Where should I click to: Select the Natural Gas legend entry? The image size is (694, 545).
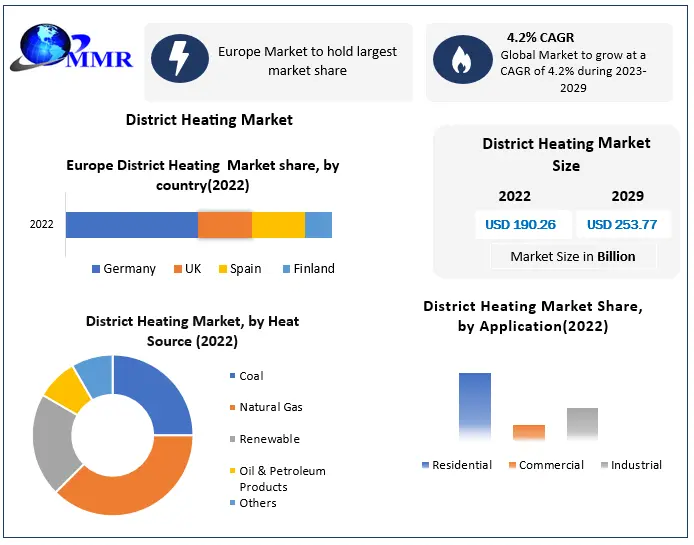(x=270, y=407)
